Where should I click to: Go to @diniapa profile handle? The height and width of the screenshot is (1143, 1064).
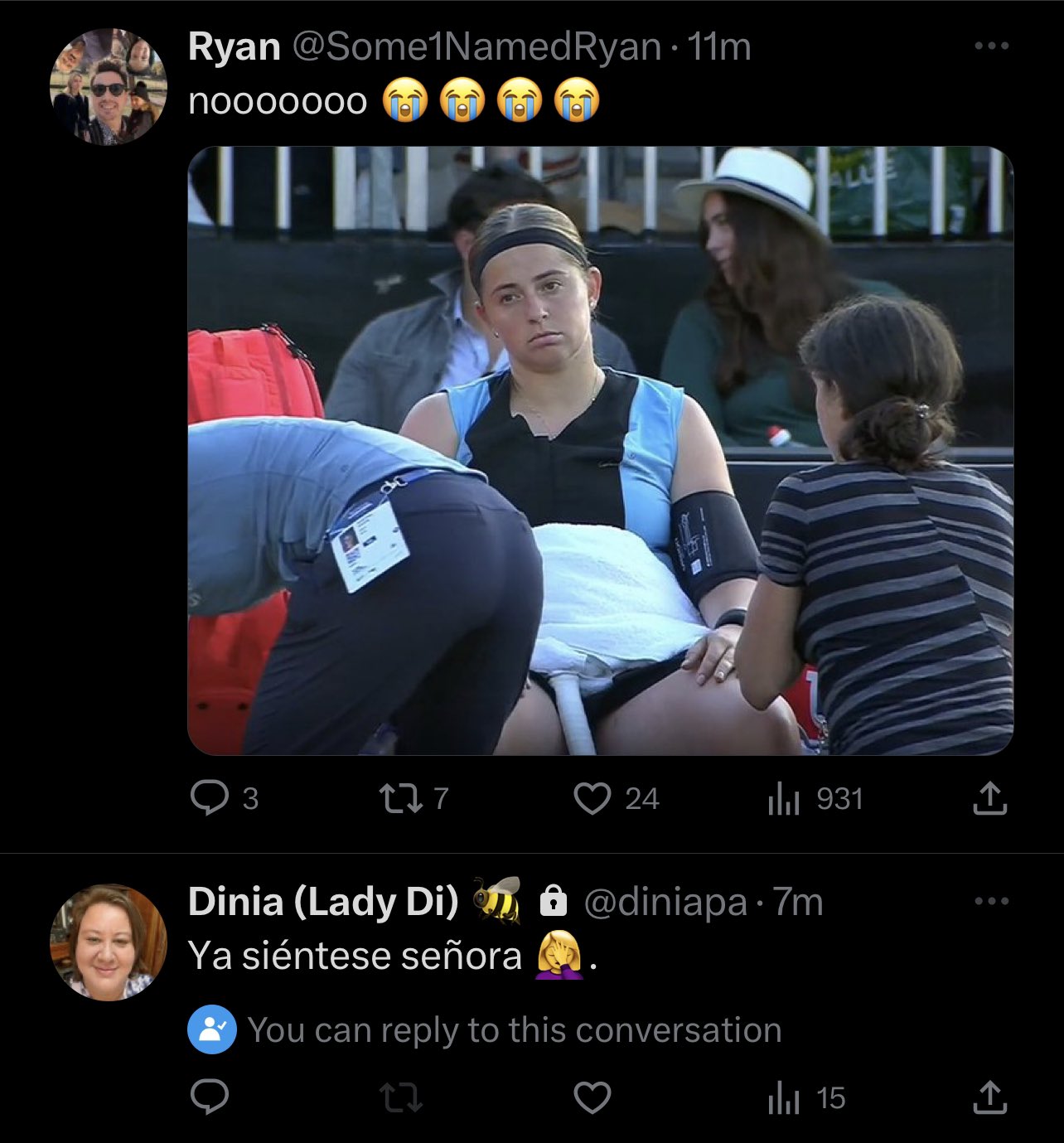(665, 902)
